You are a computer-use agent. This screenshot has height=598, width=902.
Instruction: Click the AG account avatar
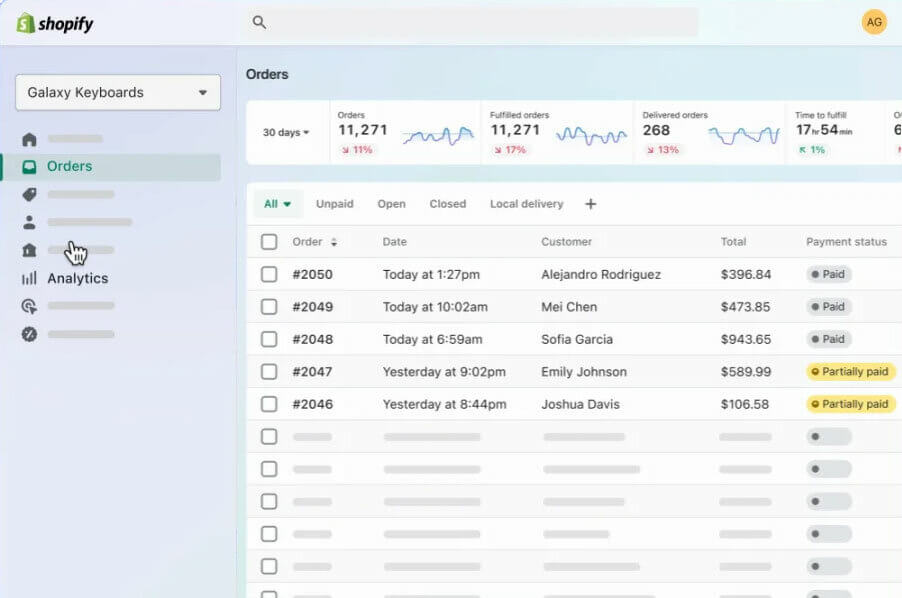click(873, 20)
